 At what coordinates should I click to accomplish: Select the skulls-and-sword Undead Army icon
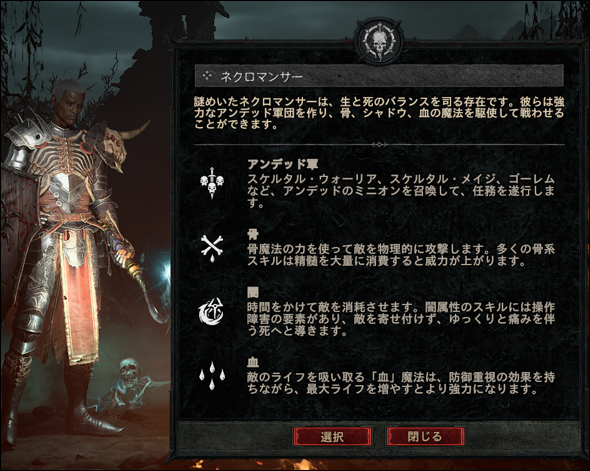211,182
